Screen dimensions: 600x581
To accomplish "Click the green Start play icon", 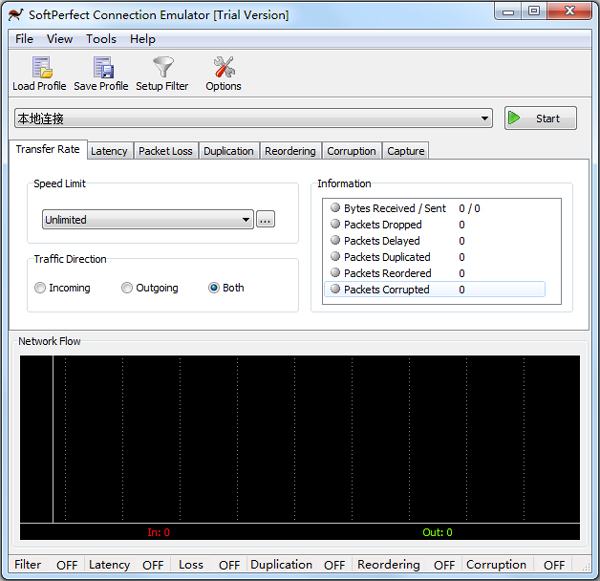I will [x=514, y=118].
